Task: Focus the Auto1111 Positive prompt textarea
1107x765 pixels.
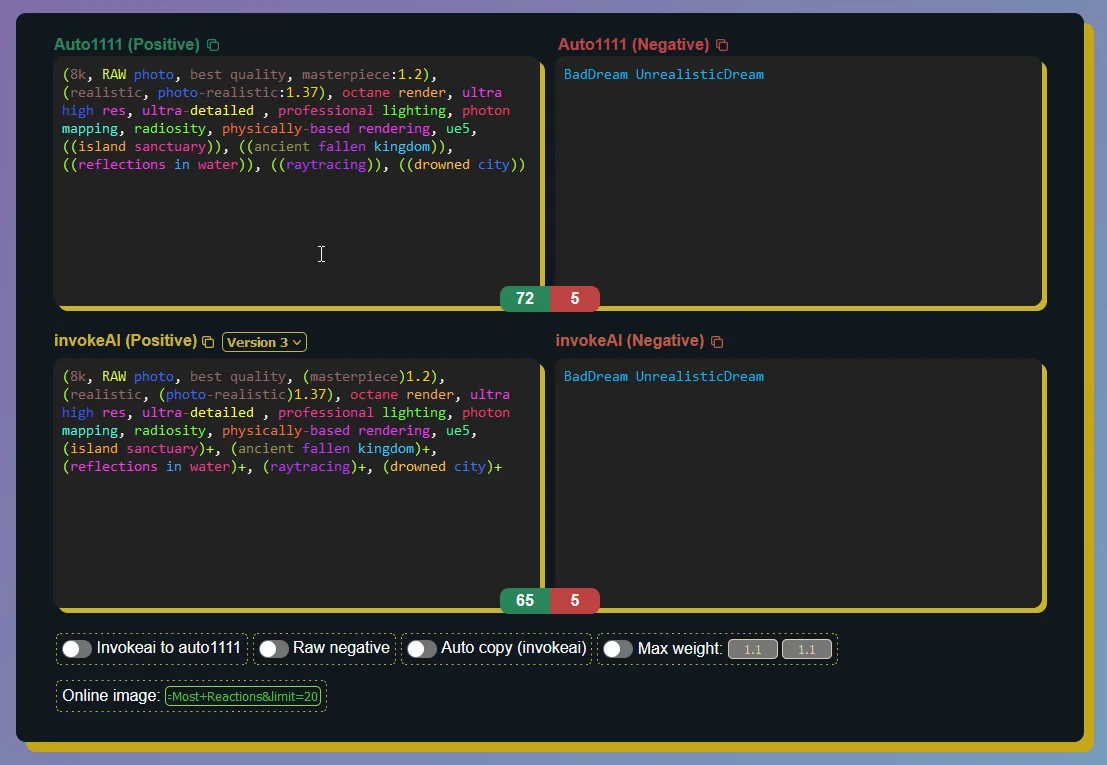Action: 297,182
